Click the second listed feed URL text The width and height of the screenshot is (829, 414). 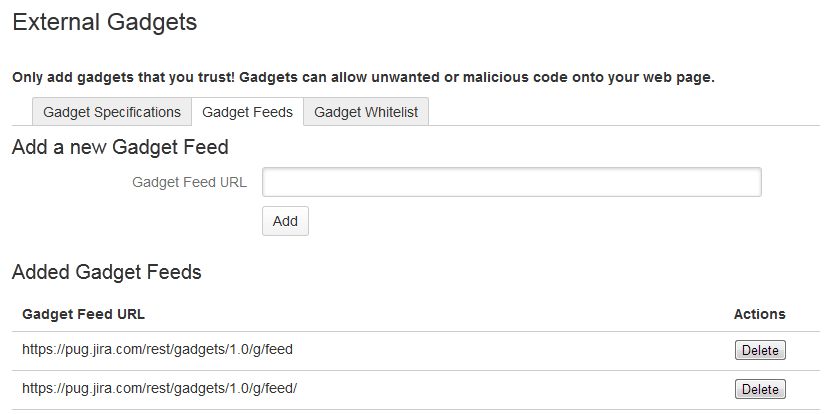(x=160, y=388)
